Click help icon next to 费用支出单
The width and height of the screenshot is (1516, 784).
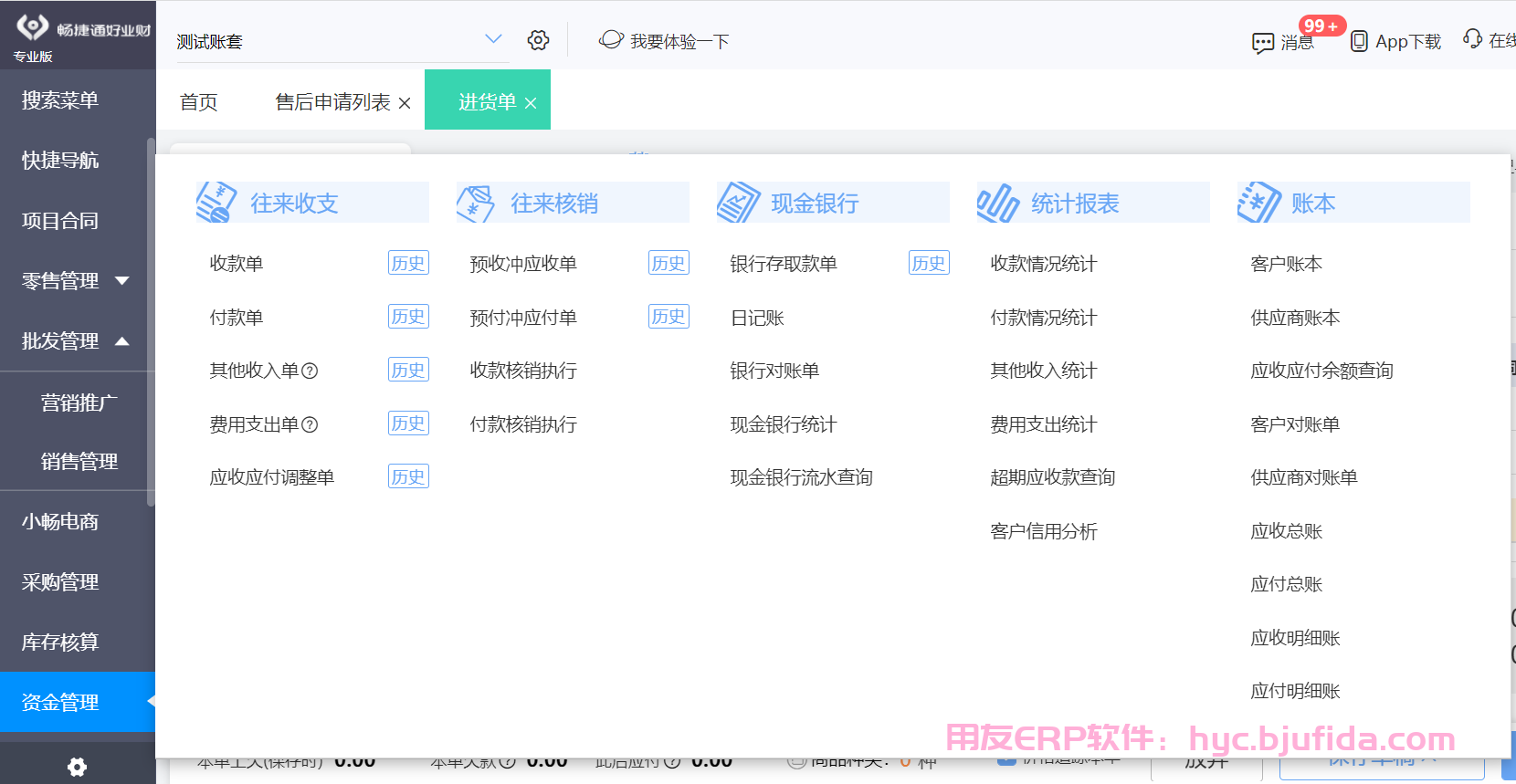310,424
